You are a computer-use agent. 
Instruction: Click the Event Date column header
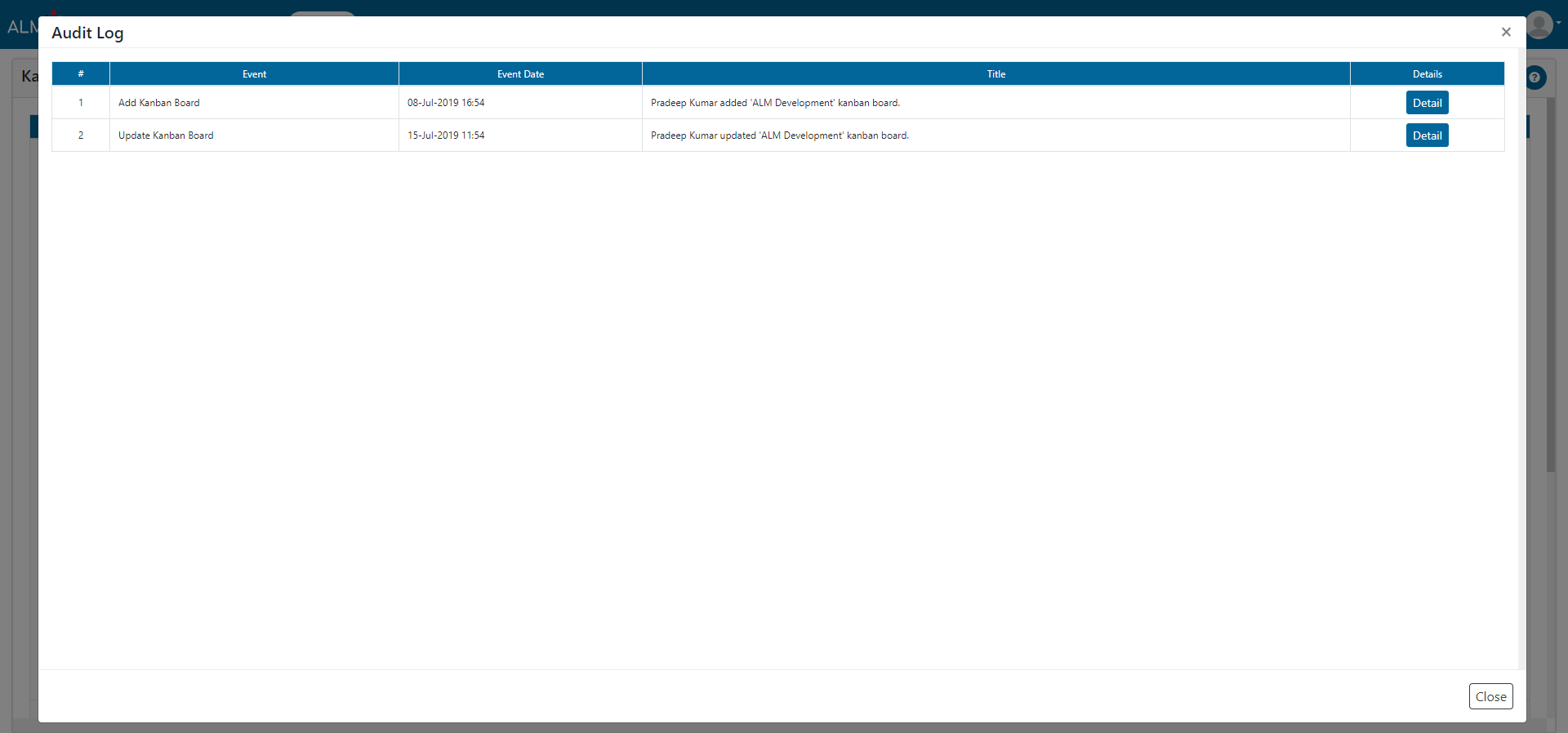pos(520,73)
